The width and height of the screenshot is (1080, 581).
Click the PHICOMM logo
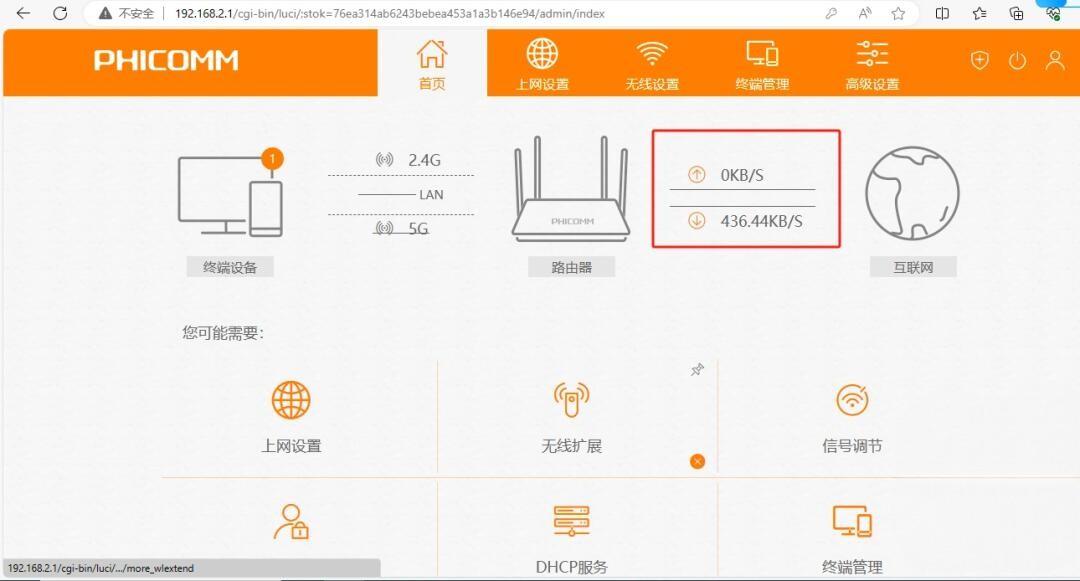pos(166,61)
